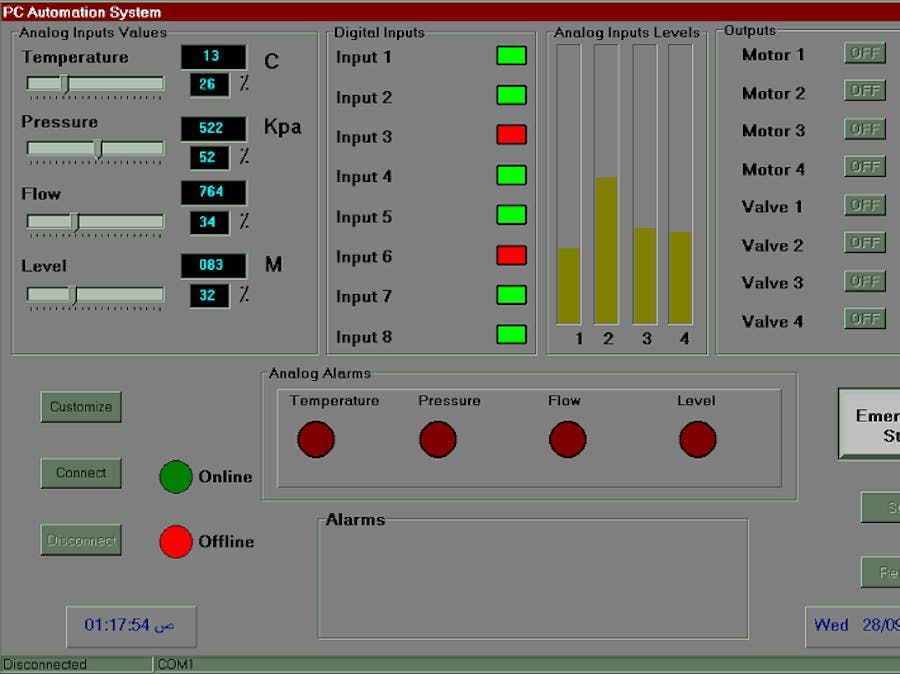
Task: Click the green Input 1 indicator
Action: pos(511,55)
